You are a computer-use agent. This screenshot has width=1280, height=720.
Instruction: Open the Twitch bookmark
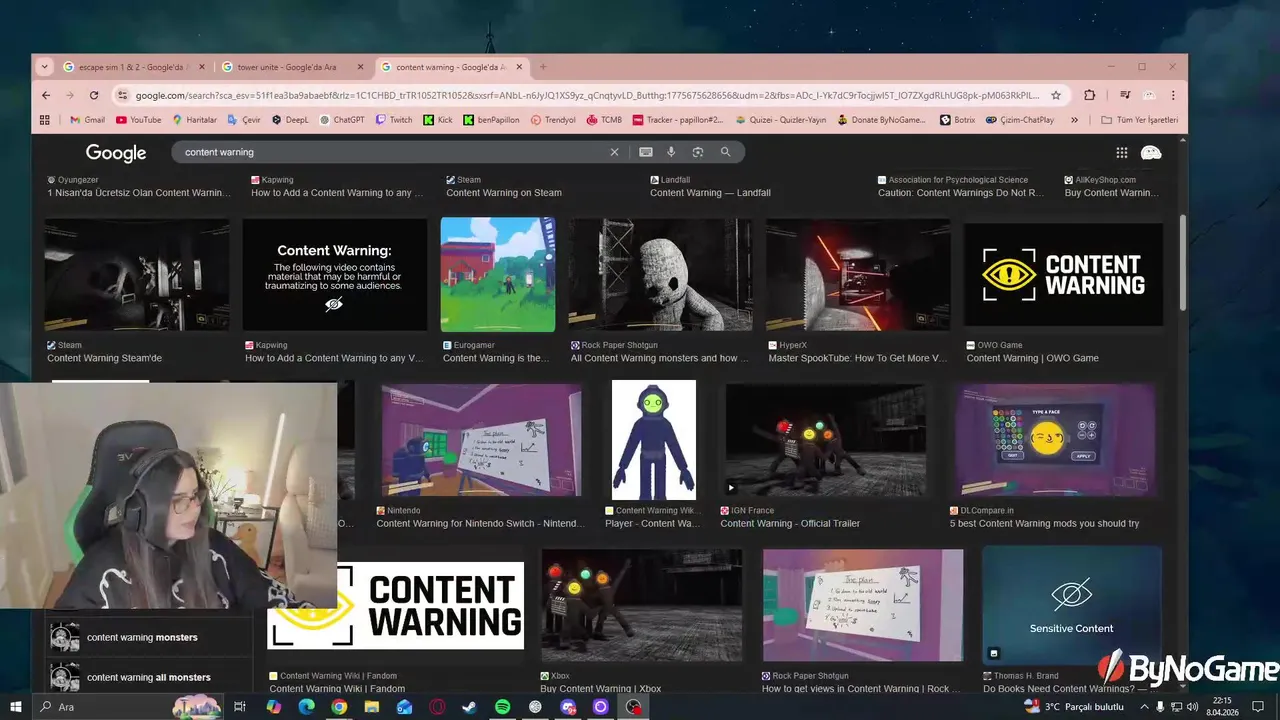pos(393,120)
